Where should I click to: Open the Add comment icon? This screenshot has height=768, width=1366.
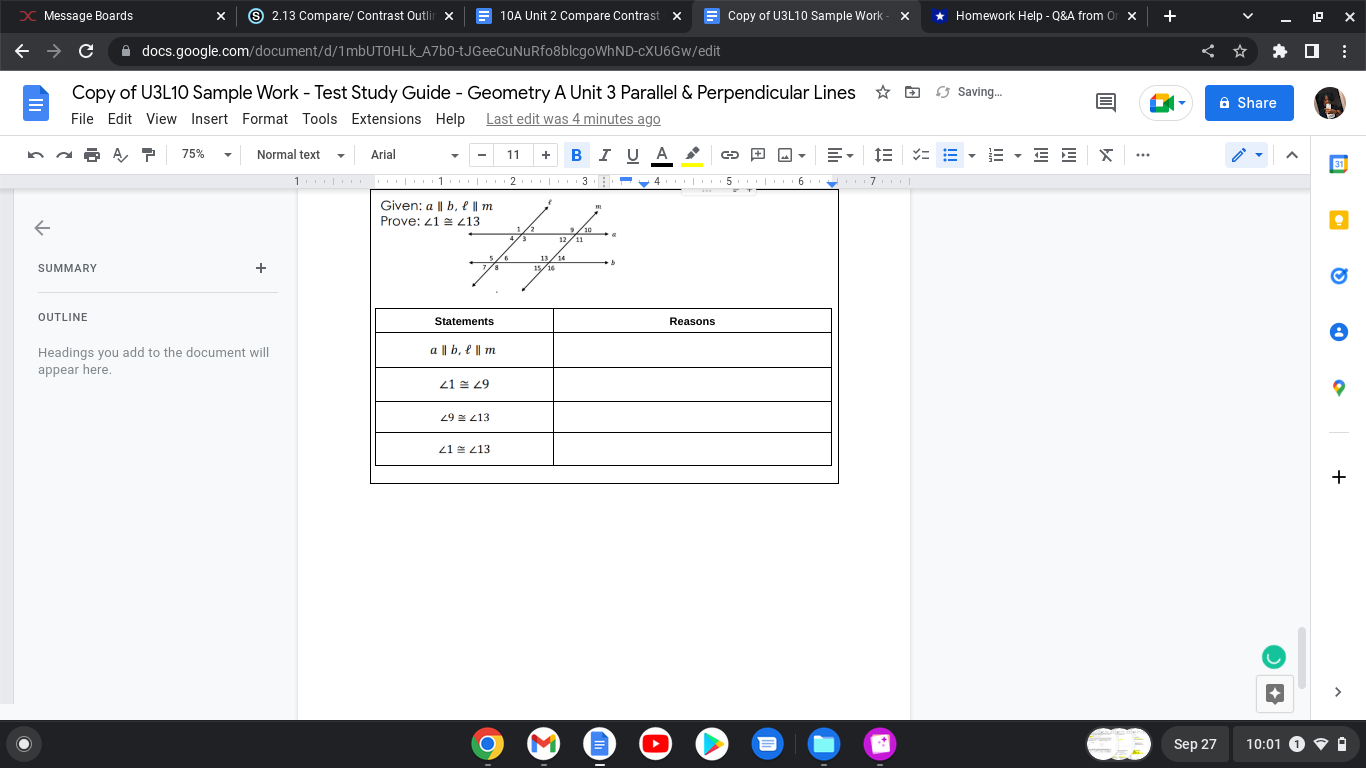tap(758, 155)
